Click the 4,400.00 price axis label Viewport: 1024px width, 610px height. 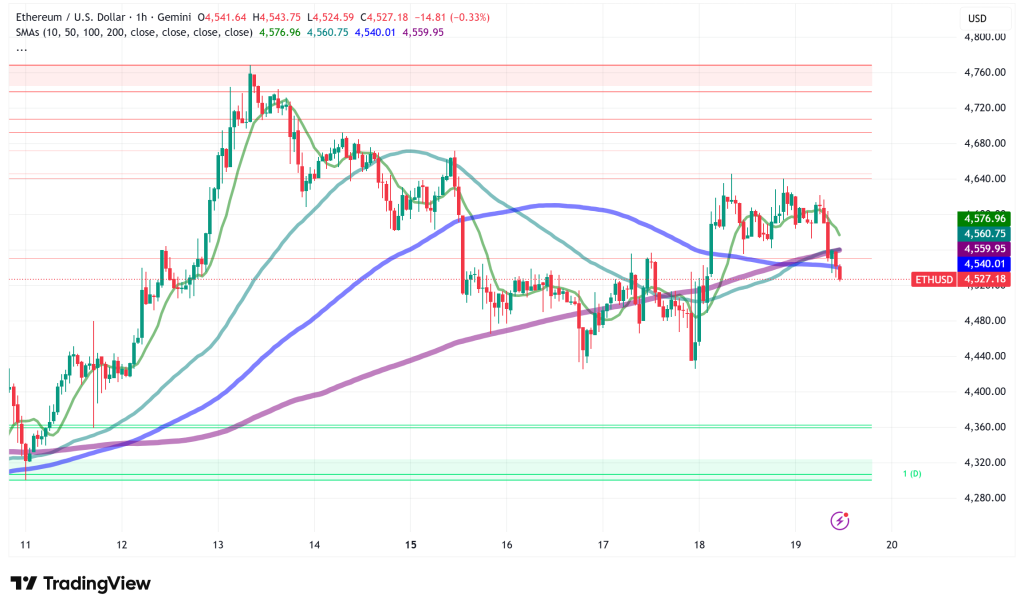click(984, 392)
